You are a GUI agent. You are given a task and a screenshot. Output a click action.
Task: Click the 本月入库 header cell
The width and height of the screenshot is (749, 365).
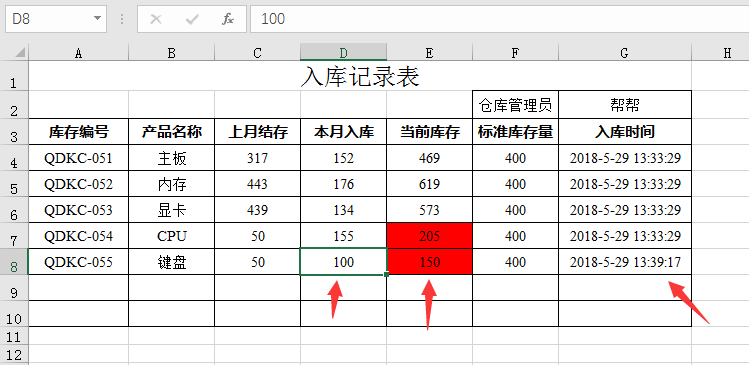coord(343,132)
